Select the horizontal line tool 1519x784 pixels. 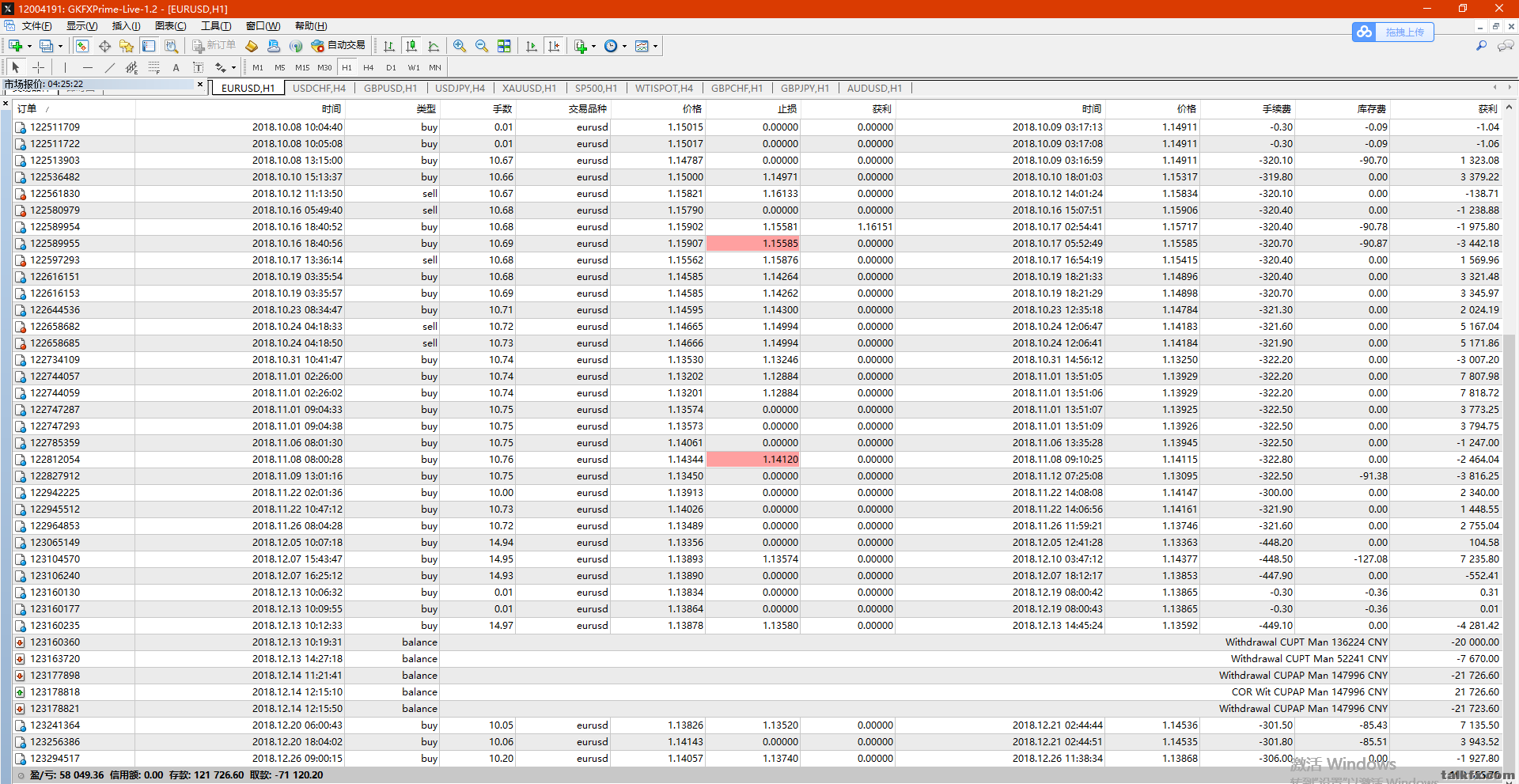87,67
